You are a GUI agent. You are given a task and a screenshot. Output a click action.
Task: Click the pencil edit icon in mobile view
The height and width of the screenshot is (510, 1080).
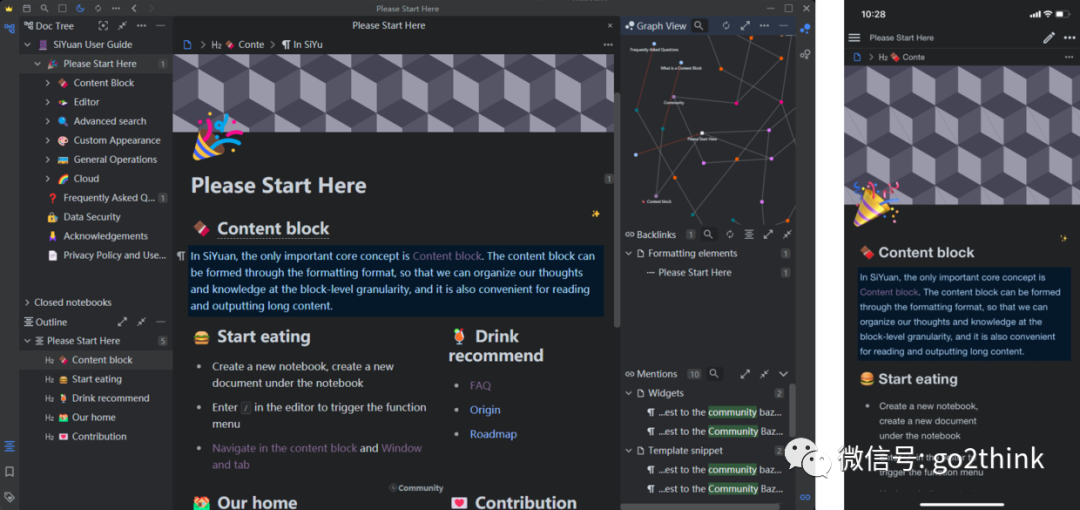pos(1048,38)
